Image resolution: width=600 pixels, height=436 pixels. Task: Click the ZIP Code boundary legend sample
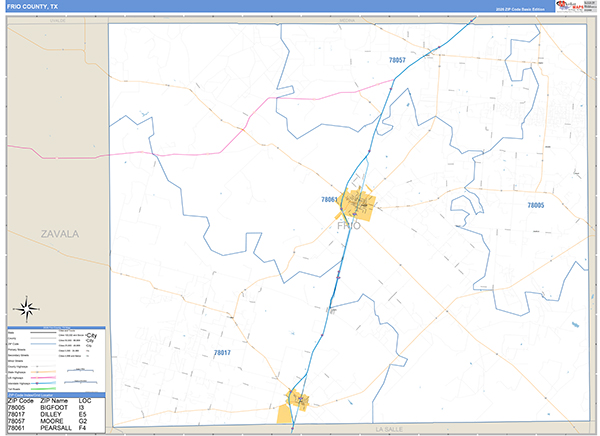click(43, 344)
